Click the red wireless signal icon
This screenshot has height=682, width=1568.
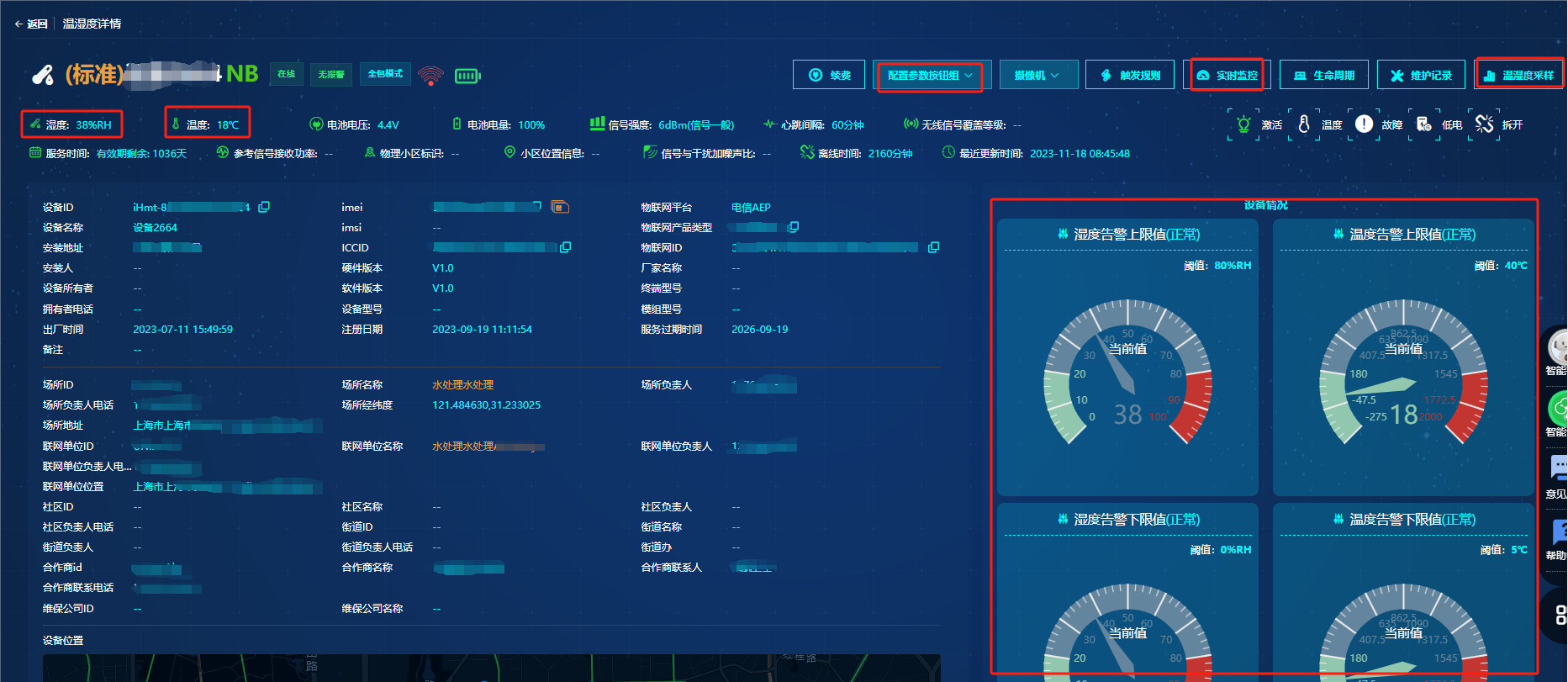[430, 76]
